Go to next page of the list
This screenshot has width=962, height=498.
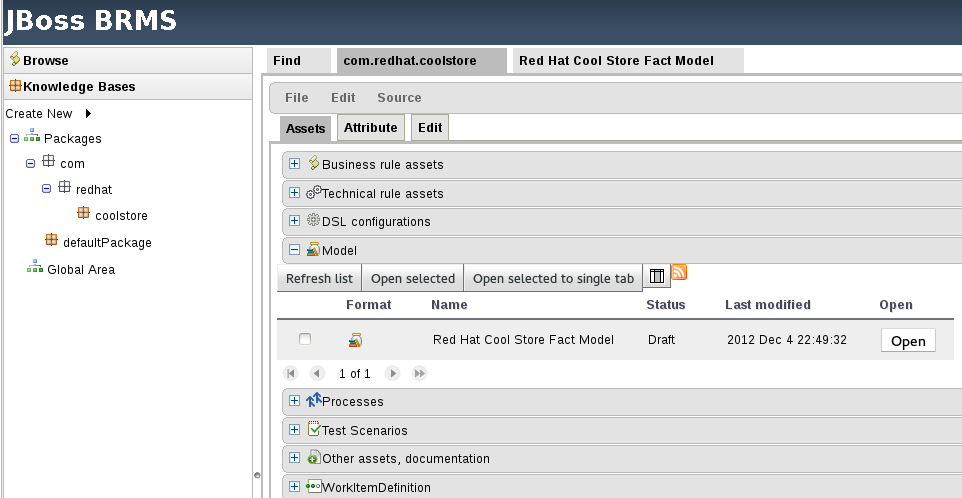393,373
